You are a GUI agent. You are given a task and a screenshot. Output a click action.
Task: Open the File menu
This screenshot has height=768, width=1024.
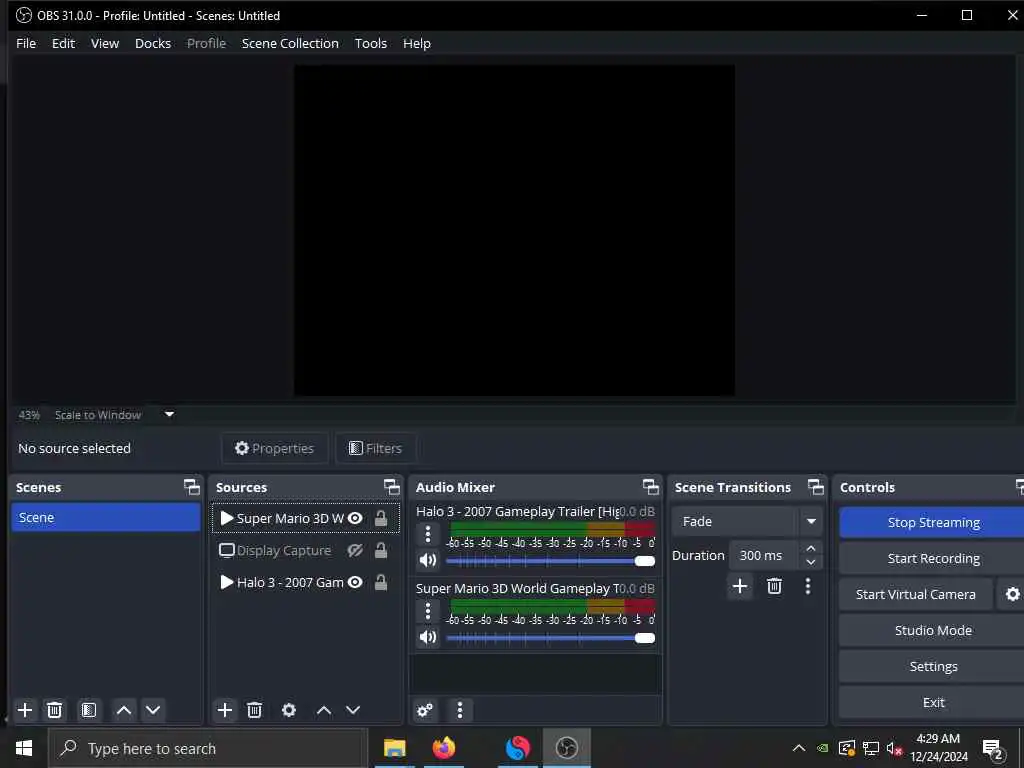(26, 43)
